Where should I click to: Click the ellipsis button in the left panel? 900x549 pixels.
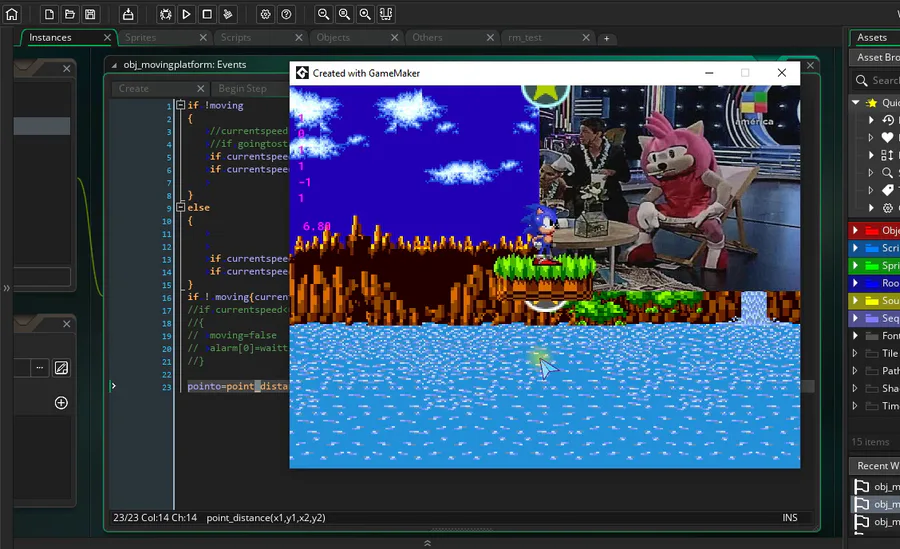pos(39,368)
